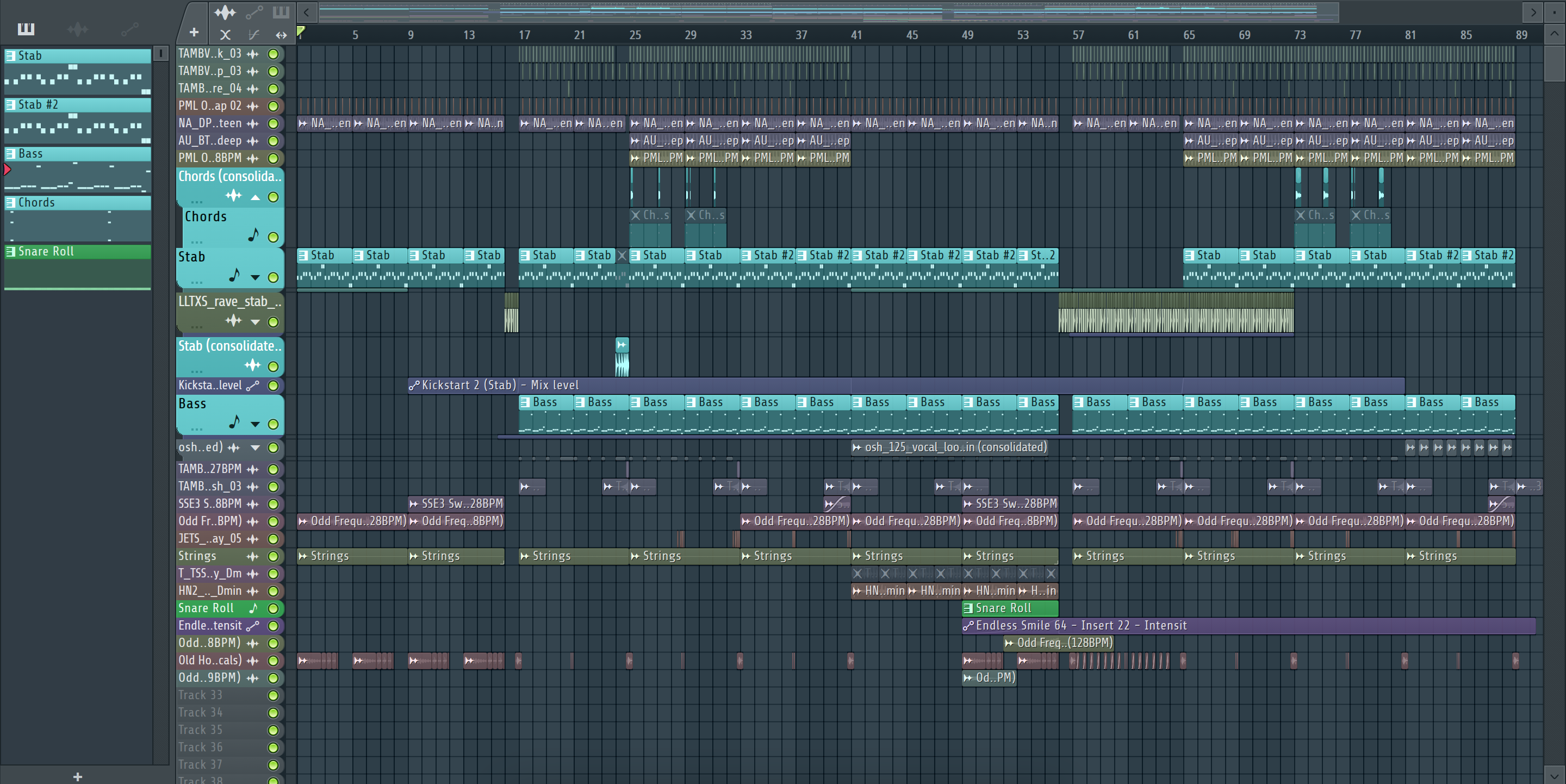Select the Kickstart 2 (Stab) Mix level clip
The width and height of the screenshot is (1566, 784).
coord(906,385)
